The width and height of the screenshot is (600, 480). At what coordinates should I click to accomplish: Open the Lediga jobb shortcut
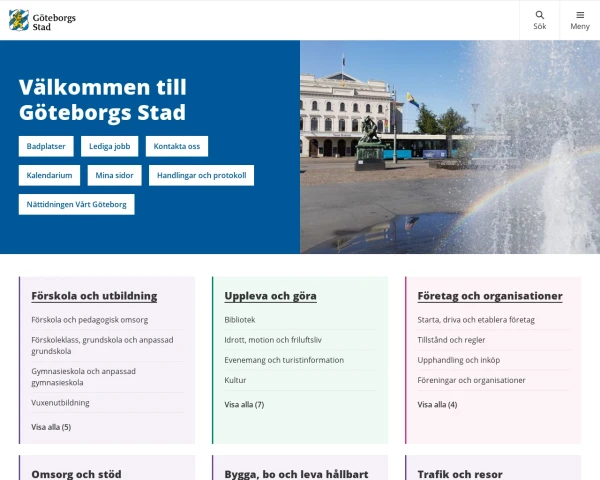pos(109,146)
